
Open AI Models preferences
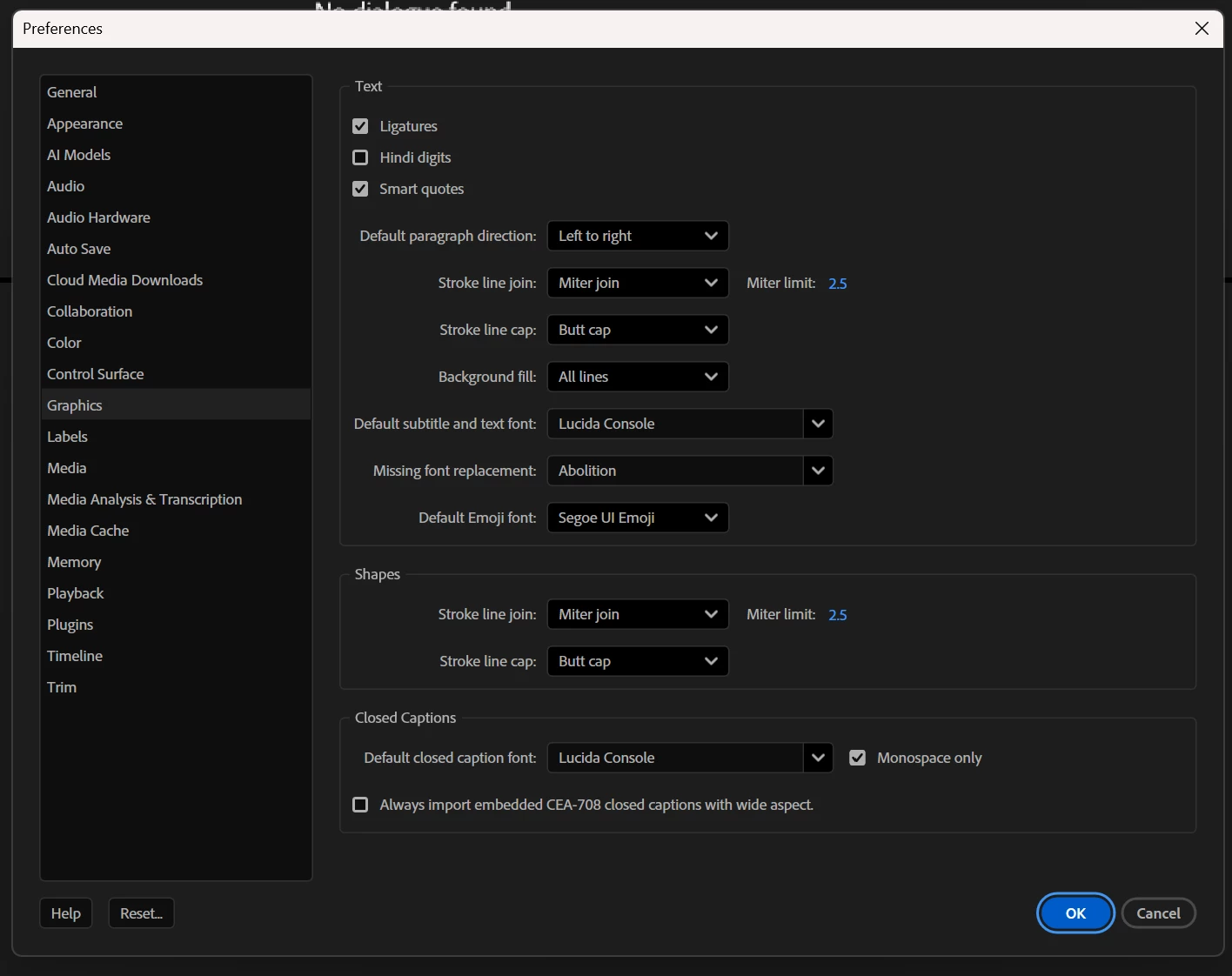coord(176,155)
